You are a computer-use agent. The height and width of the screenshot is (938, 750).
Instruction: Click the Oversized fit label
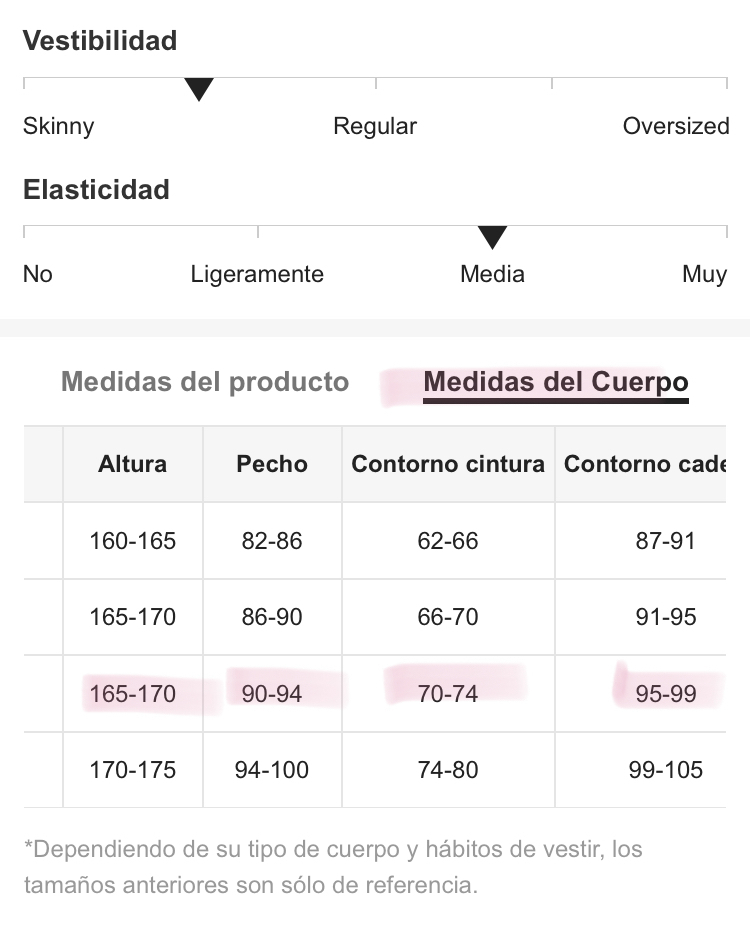click(x=676, y=126)
